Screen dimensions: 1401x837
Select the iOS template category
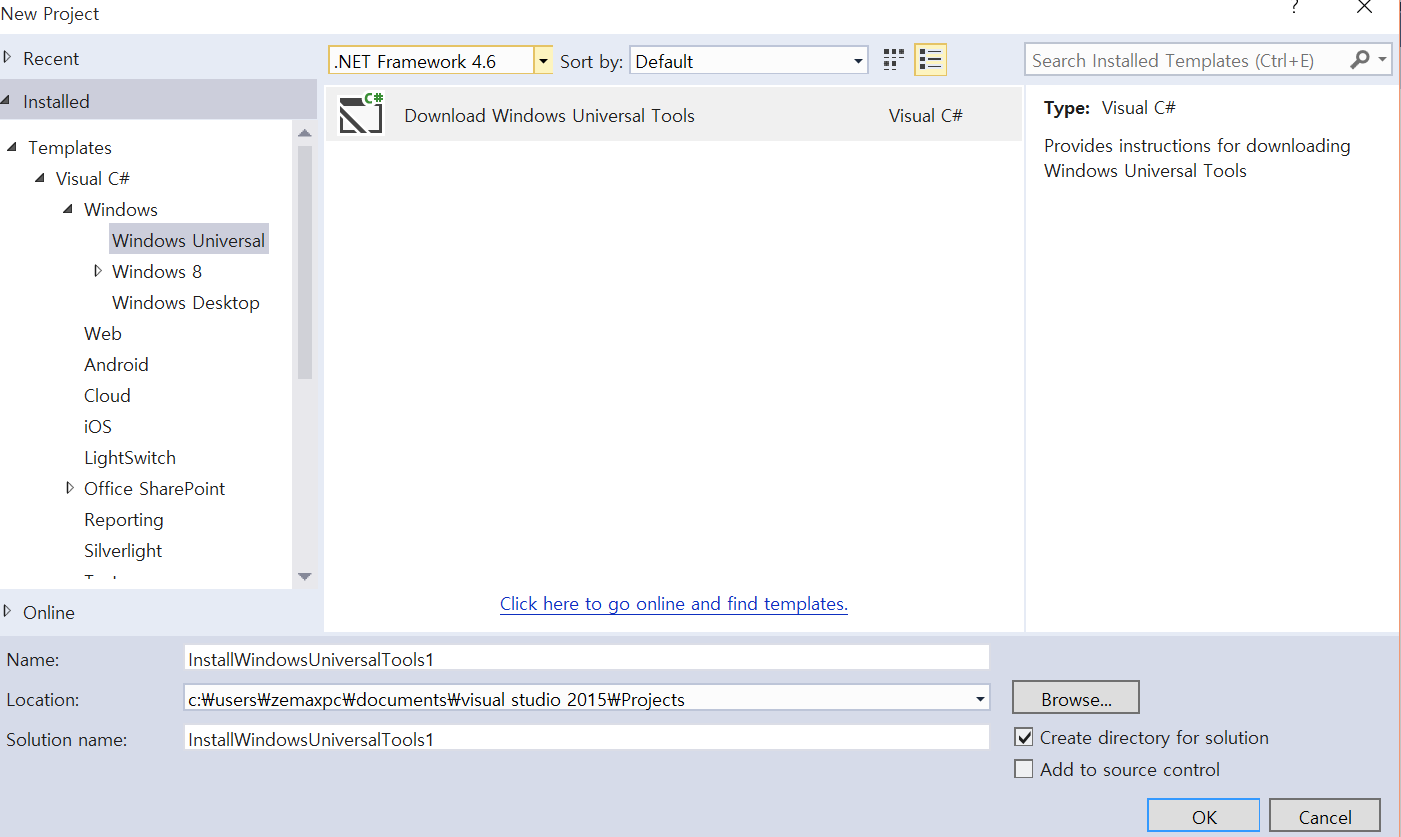(x=98, y=426)
